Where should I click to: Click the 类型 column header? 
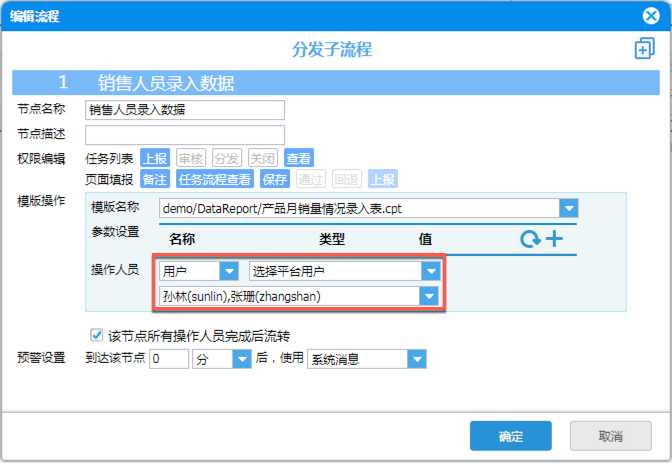pos(332,239)
